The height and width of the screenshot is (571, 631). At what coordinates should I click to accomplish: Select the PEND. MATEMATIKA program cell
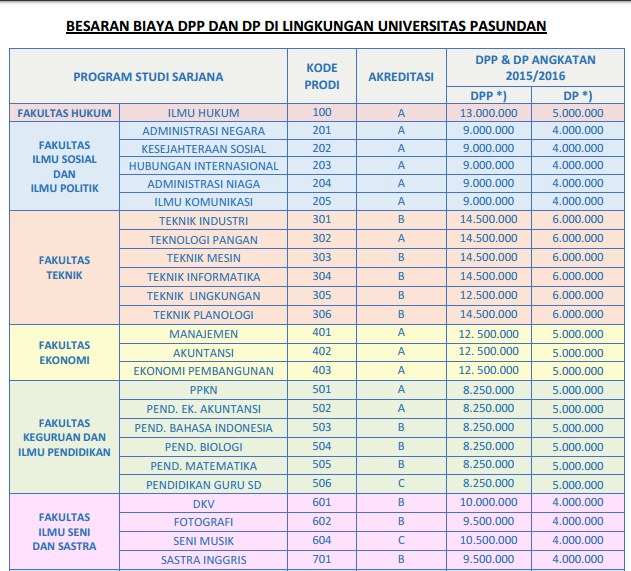point(203,466)
